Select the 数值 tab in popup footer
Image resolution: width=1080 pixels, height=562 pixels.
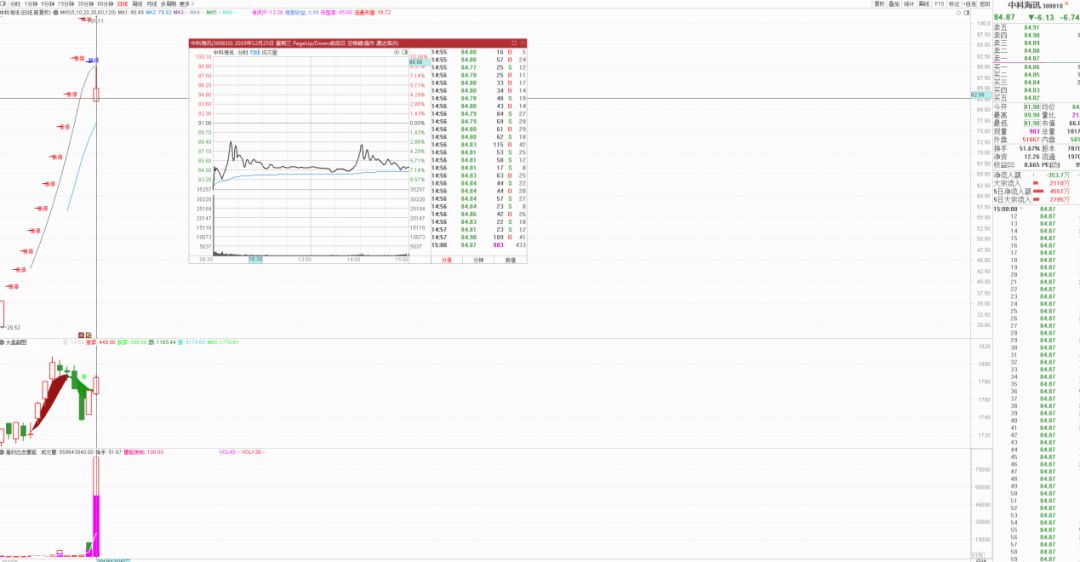coord(510,260)
